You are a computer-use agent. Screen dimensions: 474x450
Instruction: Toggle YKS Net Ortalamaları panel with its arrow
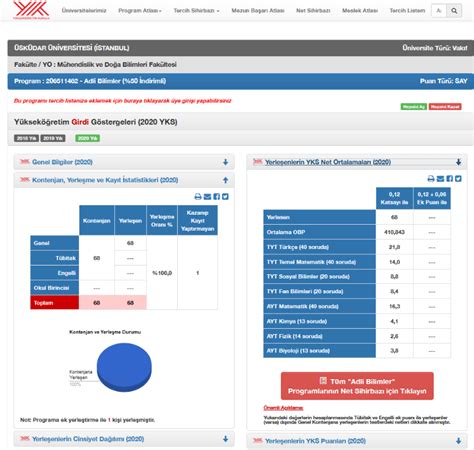coord(459,162)
